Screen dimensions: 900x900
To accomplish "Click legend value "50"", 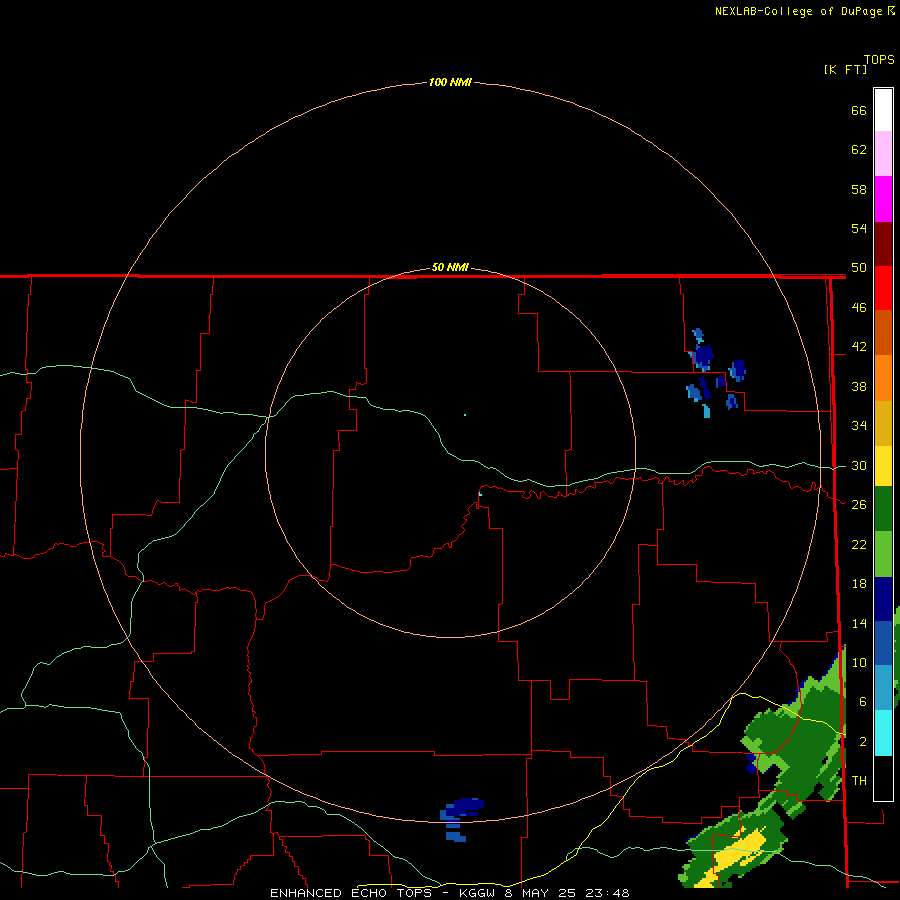I will pos(859,267).
